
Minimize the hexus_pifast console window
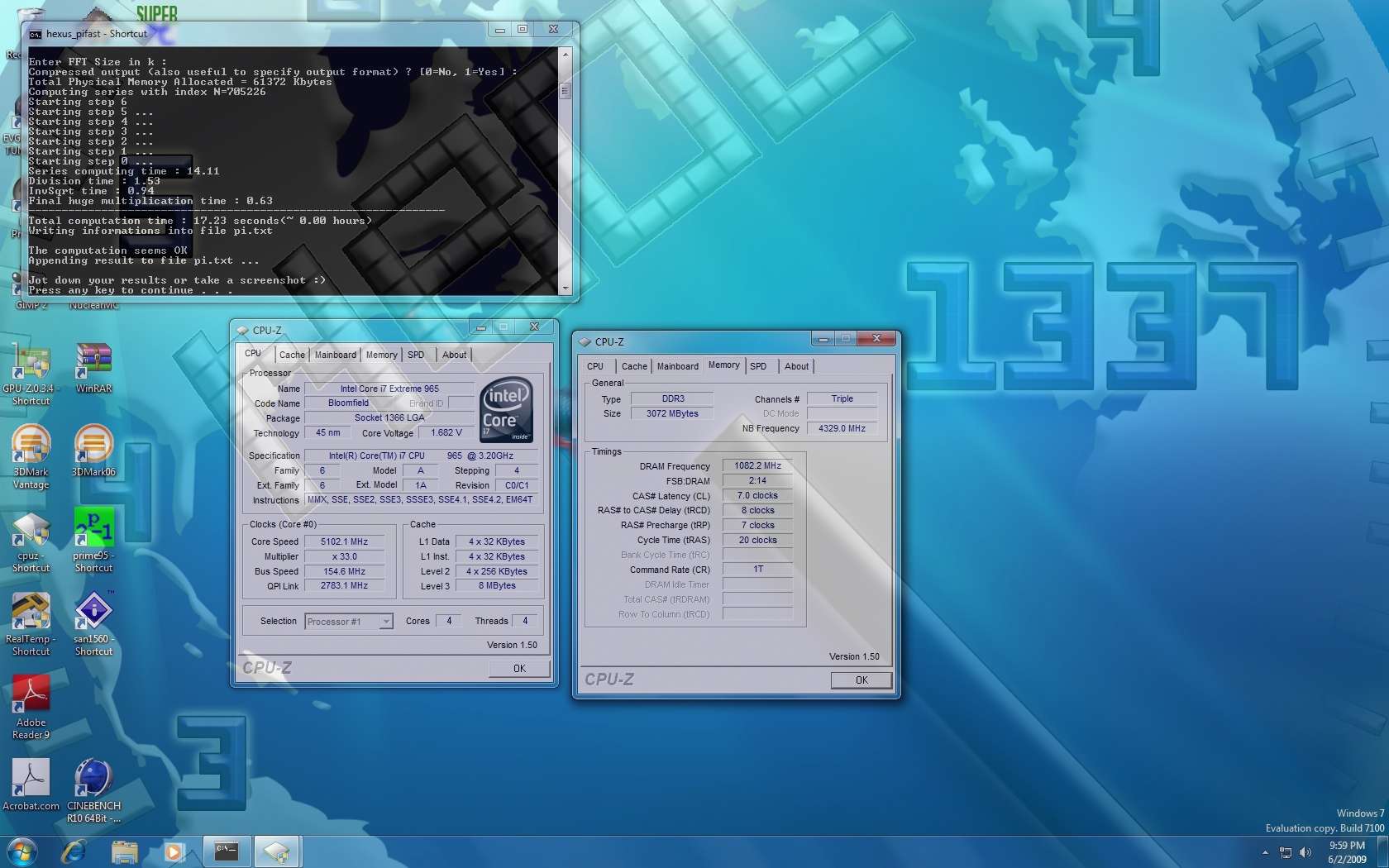tap(500, 30)
